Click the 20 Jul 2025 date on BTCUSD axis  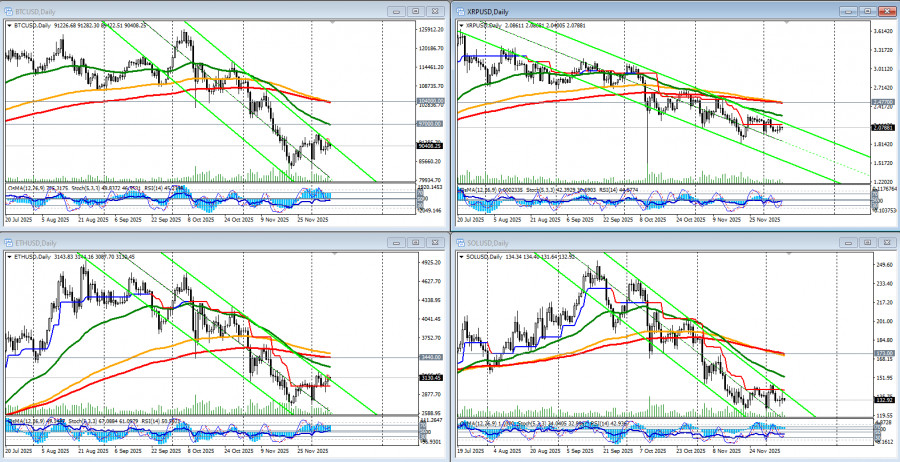click(x=18, y=219)
